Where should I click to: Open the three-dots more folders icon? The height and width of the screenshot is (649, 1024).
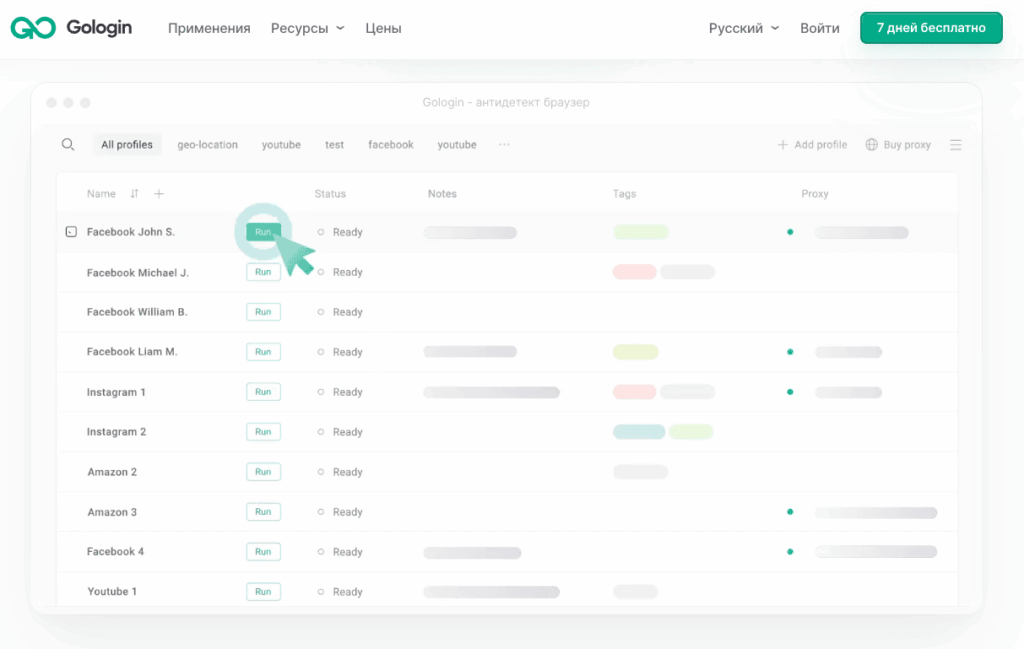click(504, 144)
